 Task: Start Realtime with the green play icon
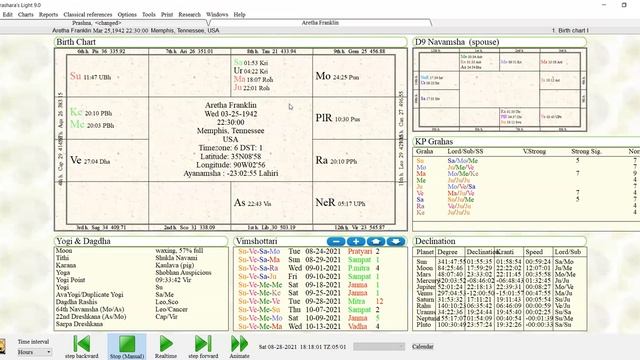(166, 344)
